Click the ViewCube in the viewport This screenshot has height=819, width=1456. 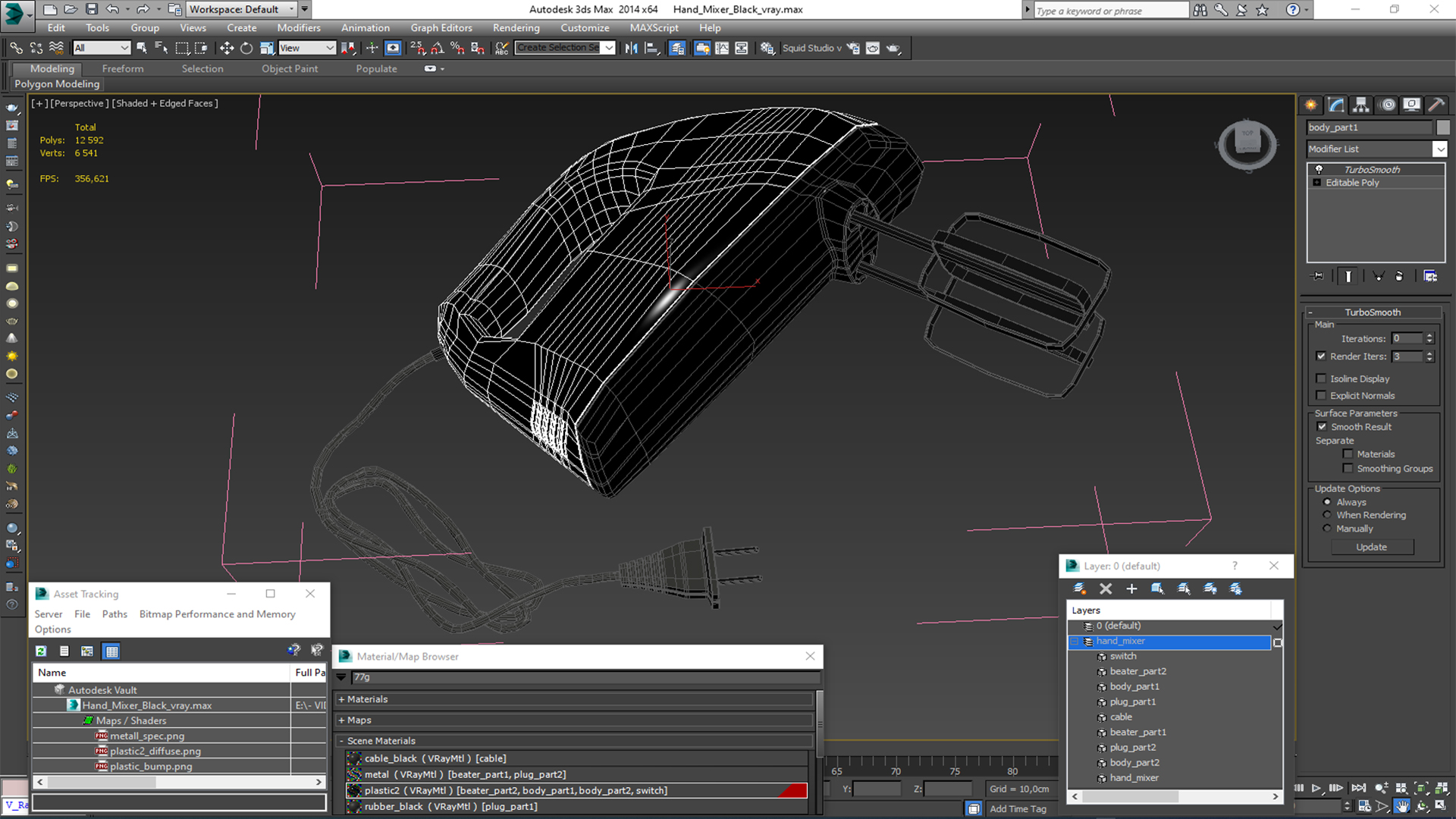1247,143
